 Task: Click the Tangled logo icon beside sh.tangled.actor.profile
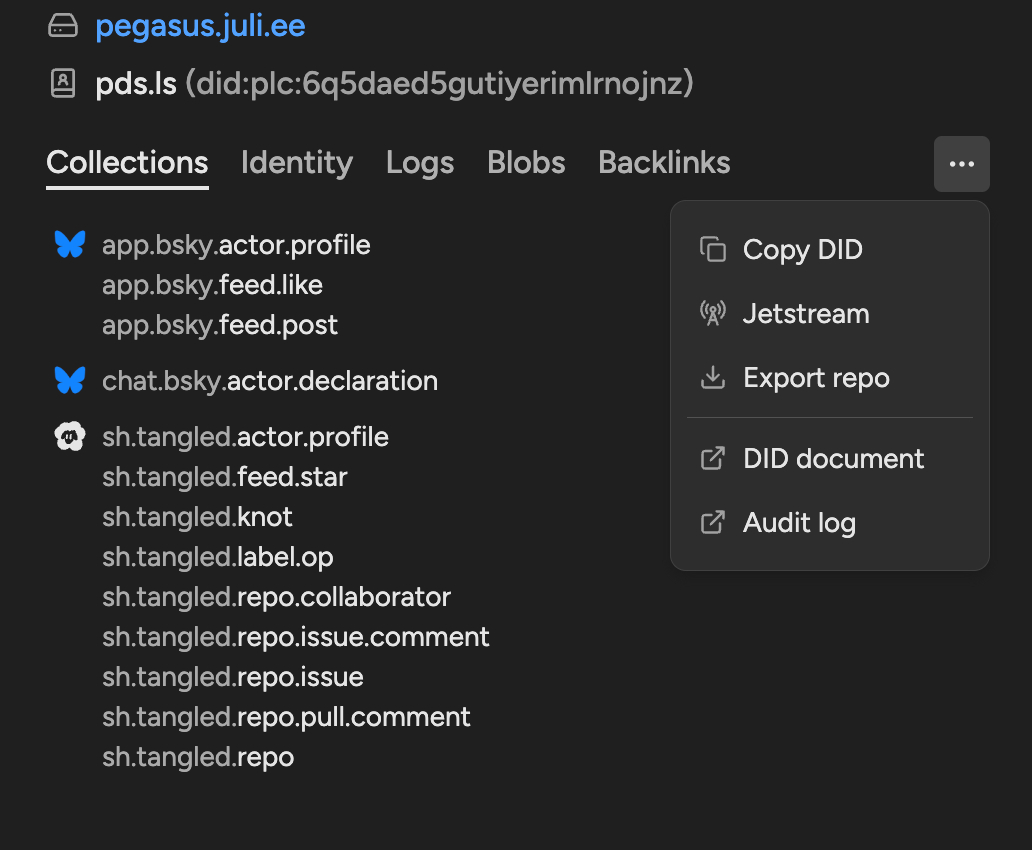(70, 437)
